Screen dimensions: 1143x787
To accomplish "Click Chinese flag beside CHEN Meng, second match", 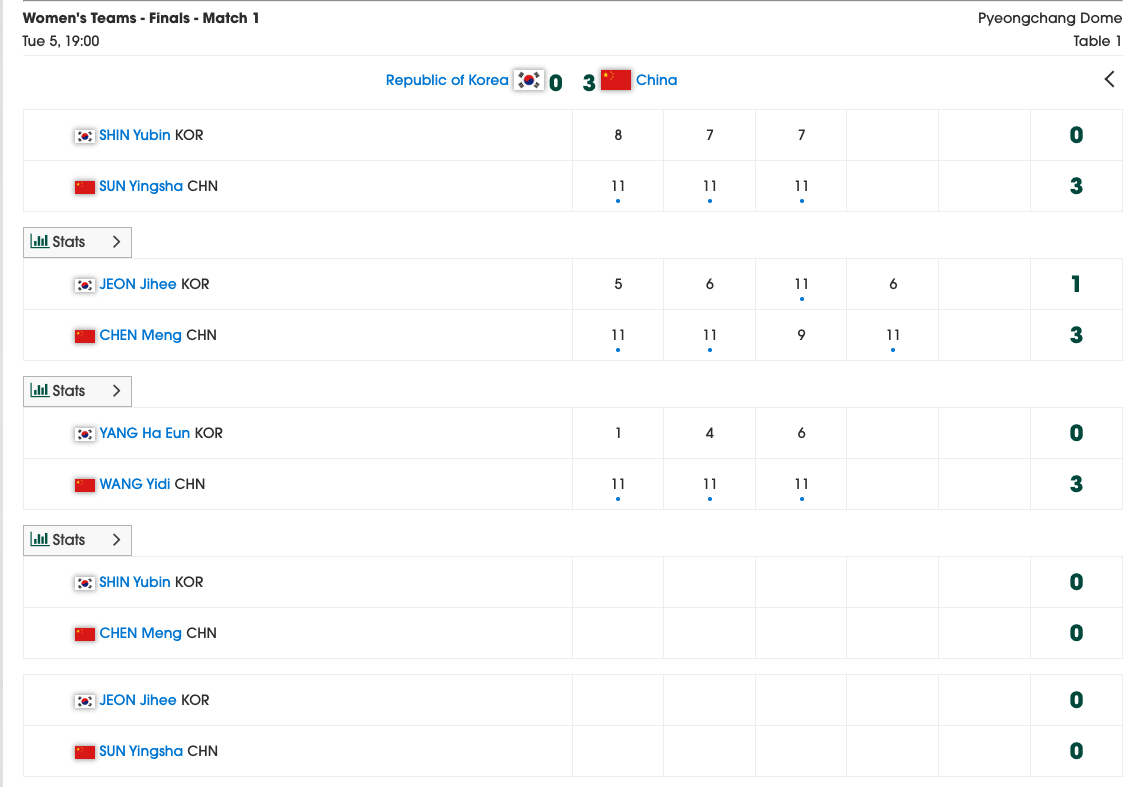I will point(85,337).
